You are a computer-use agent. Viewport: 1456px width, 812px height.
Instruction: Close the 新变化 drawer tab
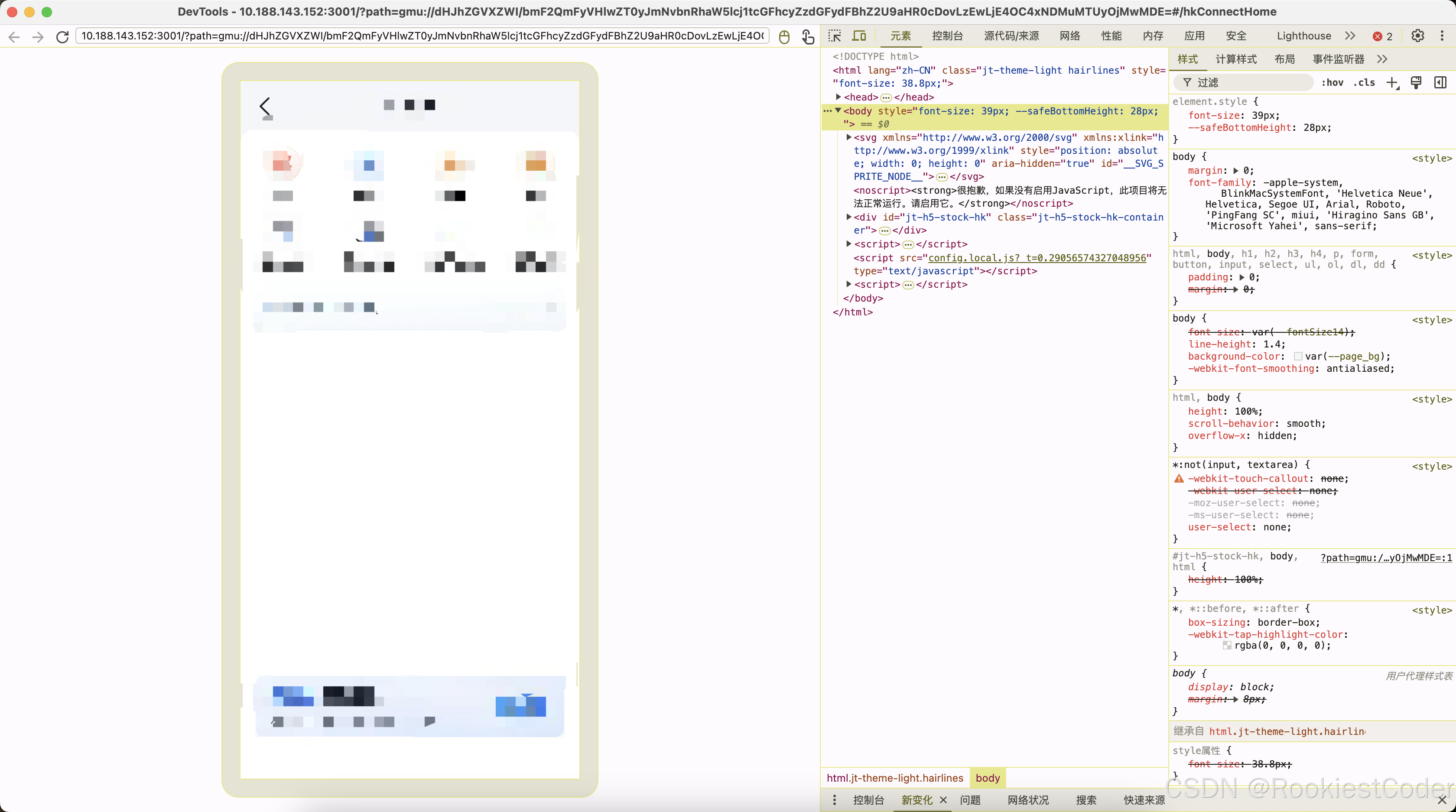pyautogui.click(x=943, y=800)
